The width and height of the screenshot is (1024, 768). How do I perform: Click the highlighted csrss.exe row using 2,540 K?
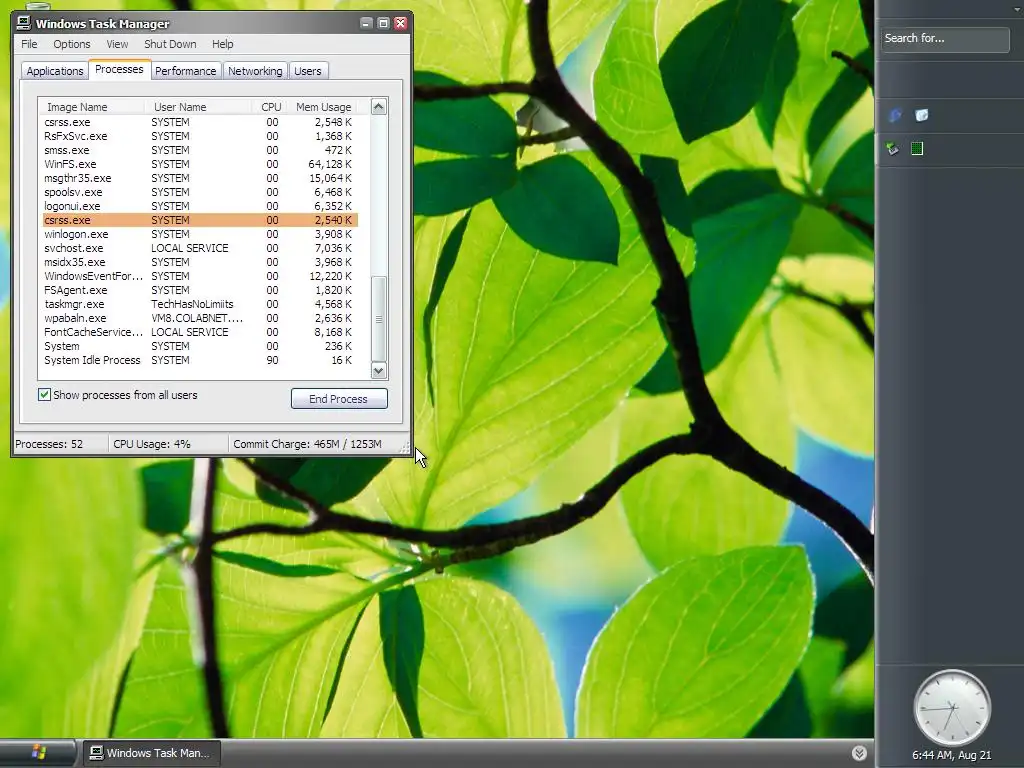point(200,220)
